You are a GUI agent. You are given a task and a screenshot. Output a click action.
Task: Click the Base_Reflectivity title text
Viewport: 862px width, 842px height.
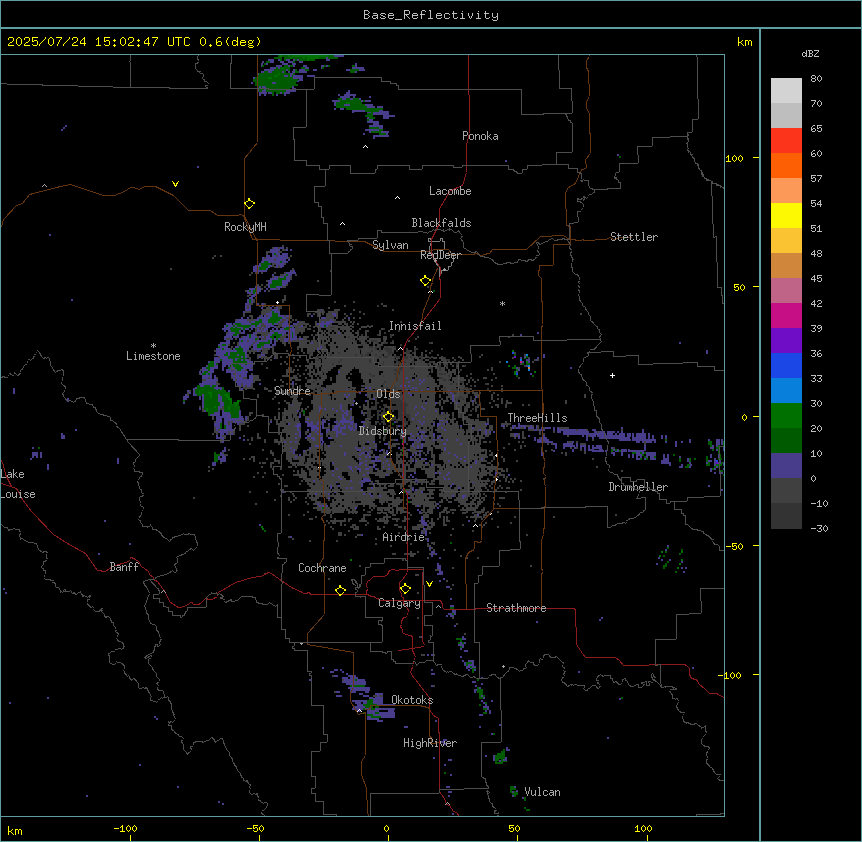click(431, 15)
